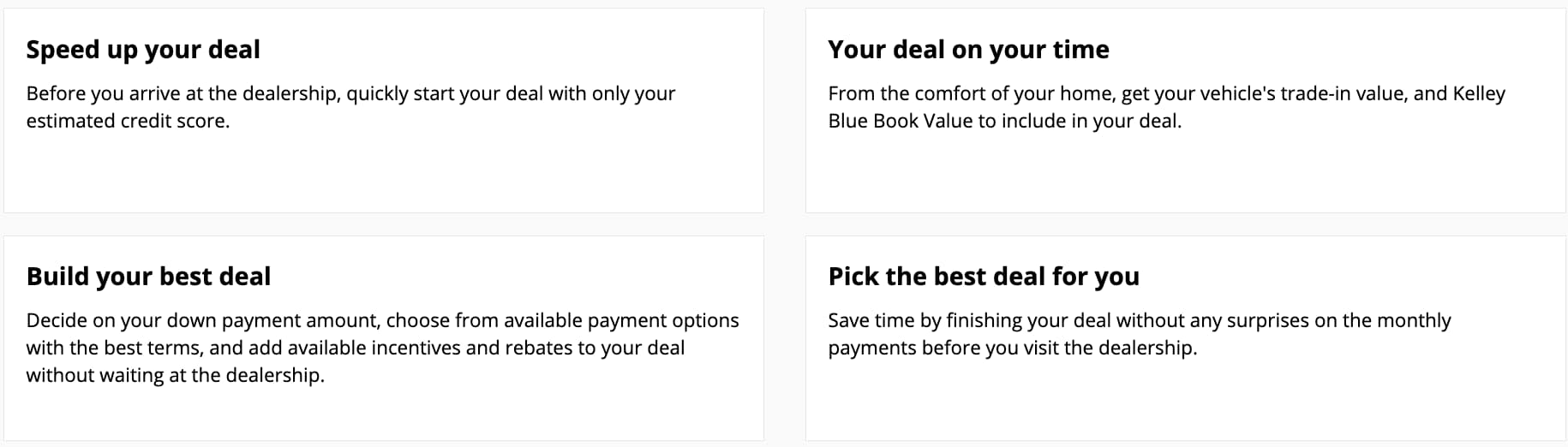The width and height of the screenshot is (1568, 447).
Task: Click the paragraph beginning "Before you arrive"
Action: [x=350, y=107]
